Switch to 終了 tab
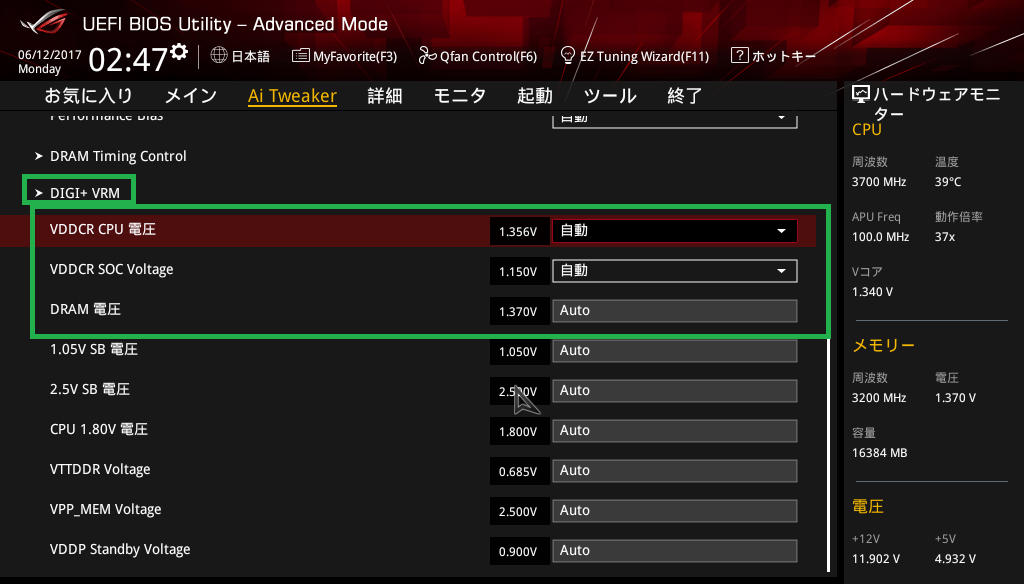 (685, 96)
